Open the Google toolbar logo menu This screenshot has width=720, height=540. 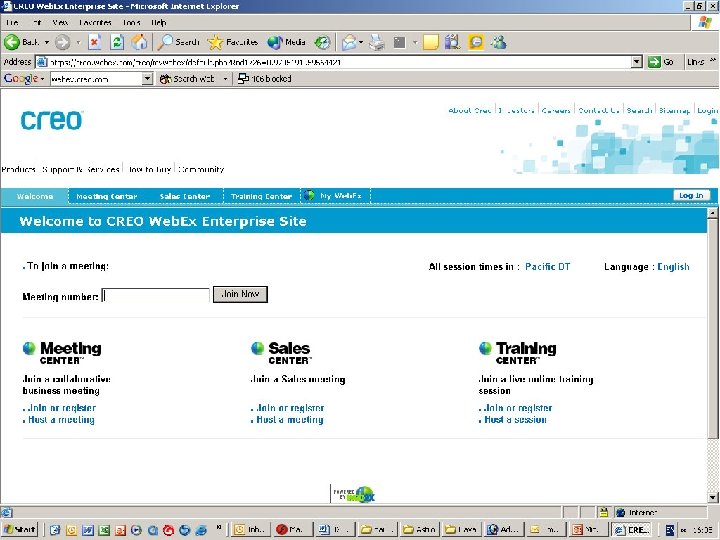[x=24, y=79]
